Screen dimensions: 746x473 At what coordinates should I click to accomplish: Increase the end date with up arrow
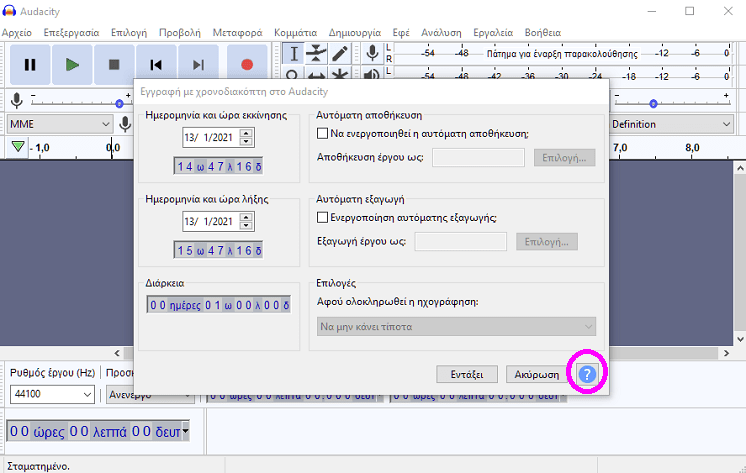point(246,217)
